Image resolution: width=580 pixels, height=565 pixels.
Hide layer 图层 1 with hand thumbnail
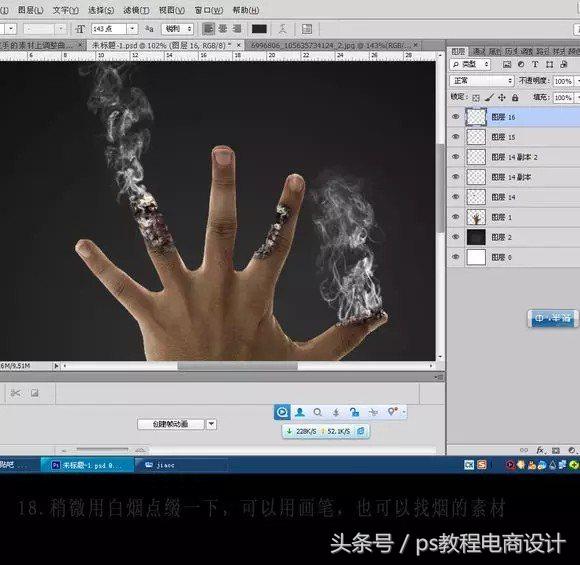(456, 217)
